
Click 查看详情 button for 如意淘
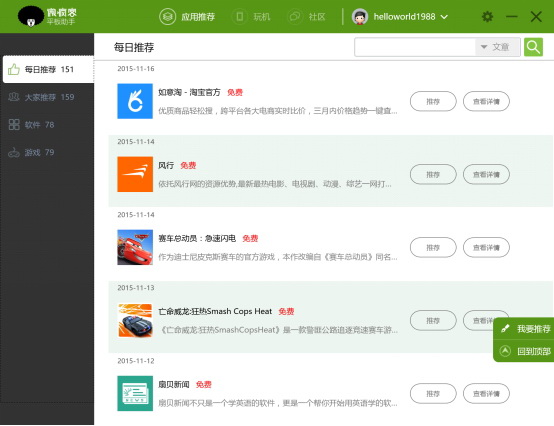pos(487,101)
